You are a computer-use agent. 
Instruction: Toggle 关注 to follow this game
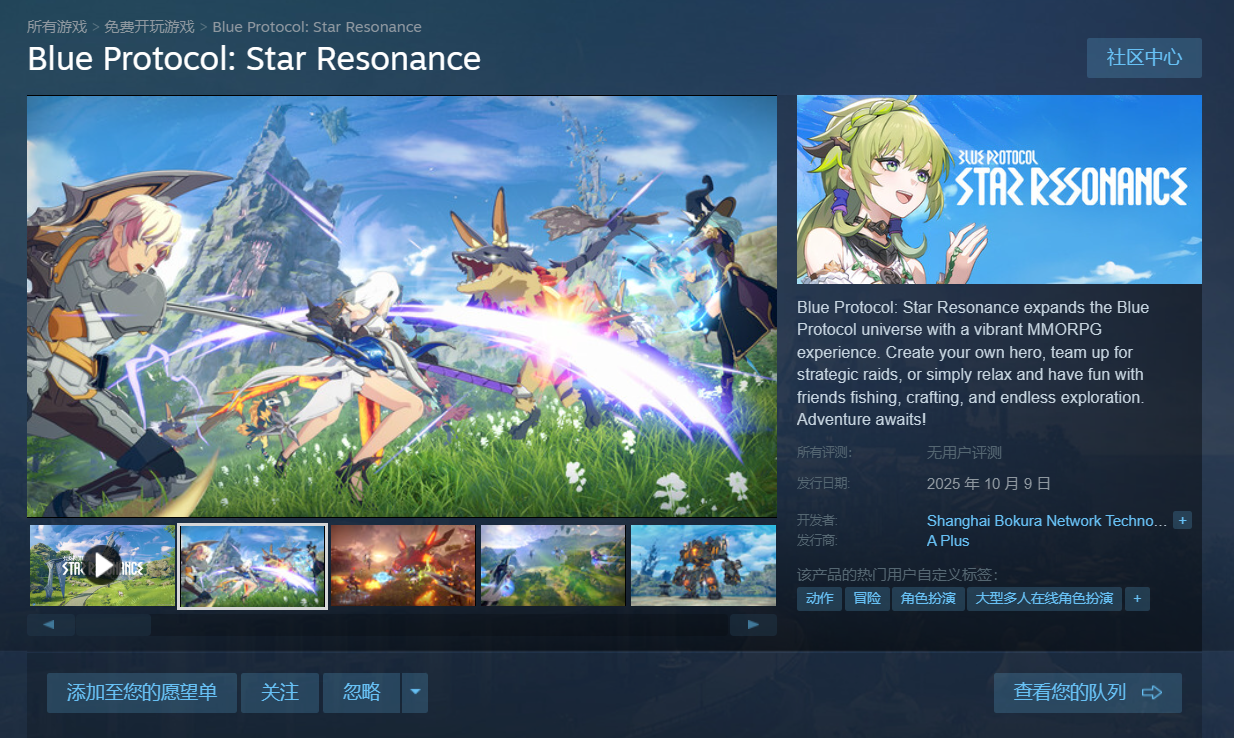tap(280, 693)
